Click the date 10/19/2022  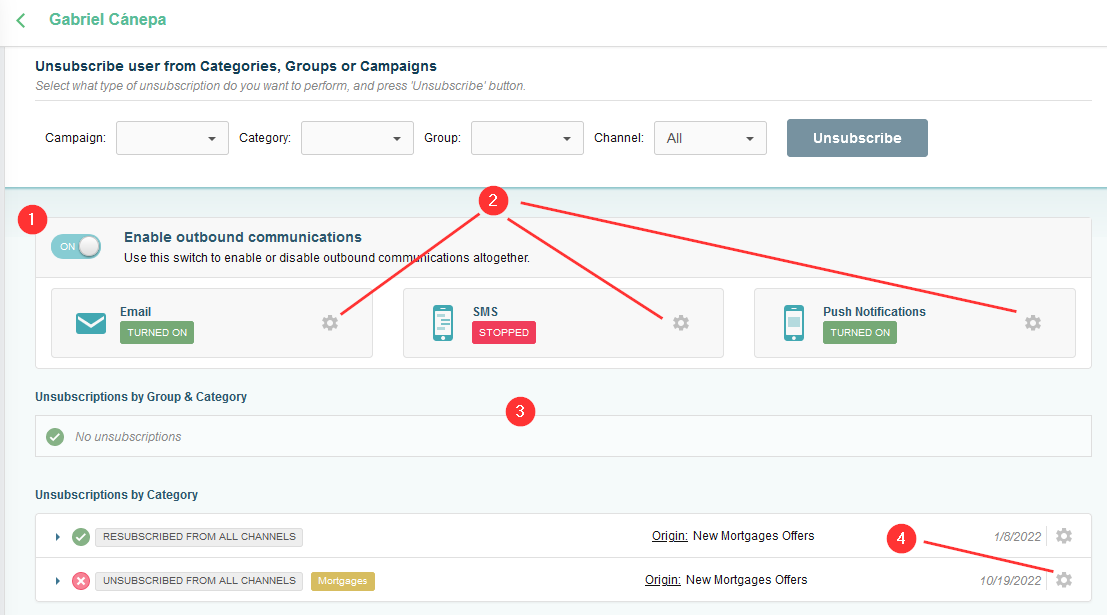(x=1010, y=580)
